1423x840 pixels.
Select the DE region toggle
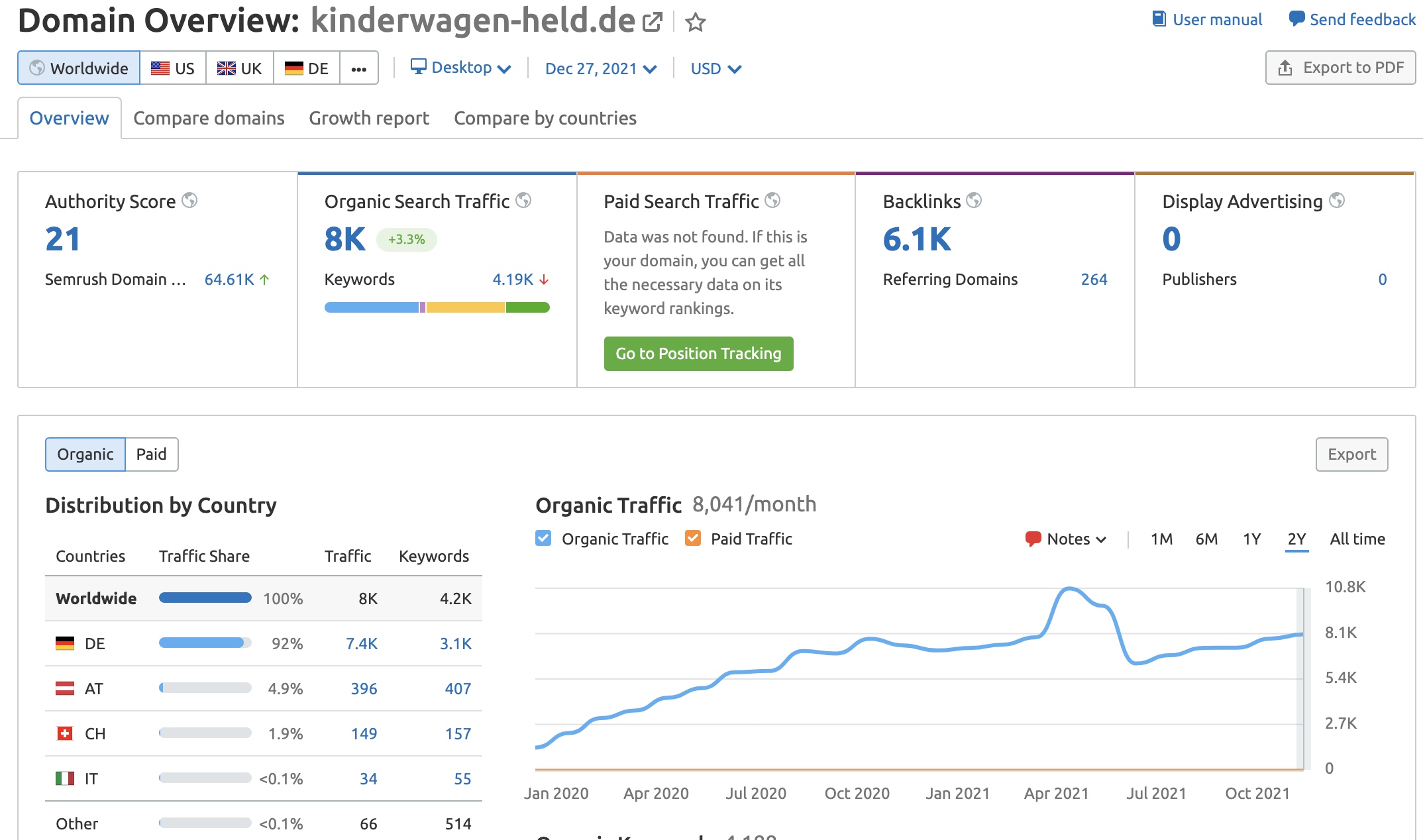tap(307, 68)
